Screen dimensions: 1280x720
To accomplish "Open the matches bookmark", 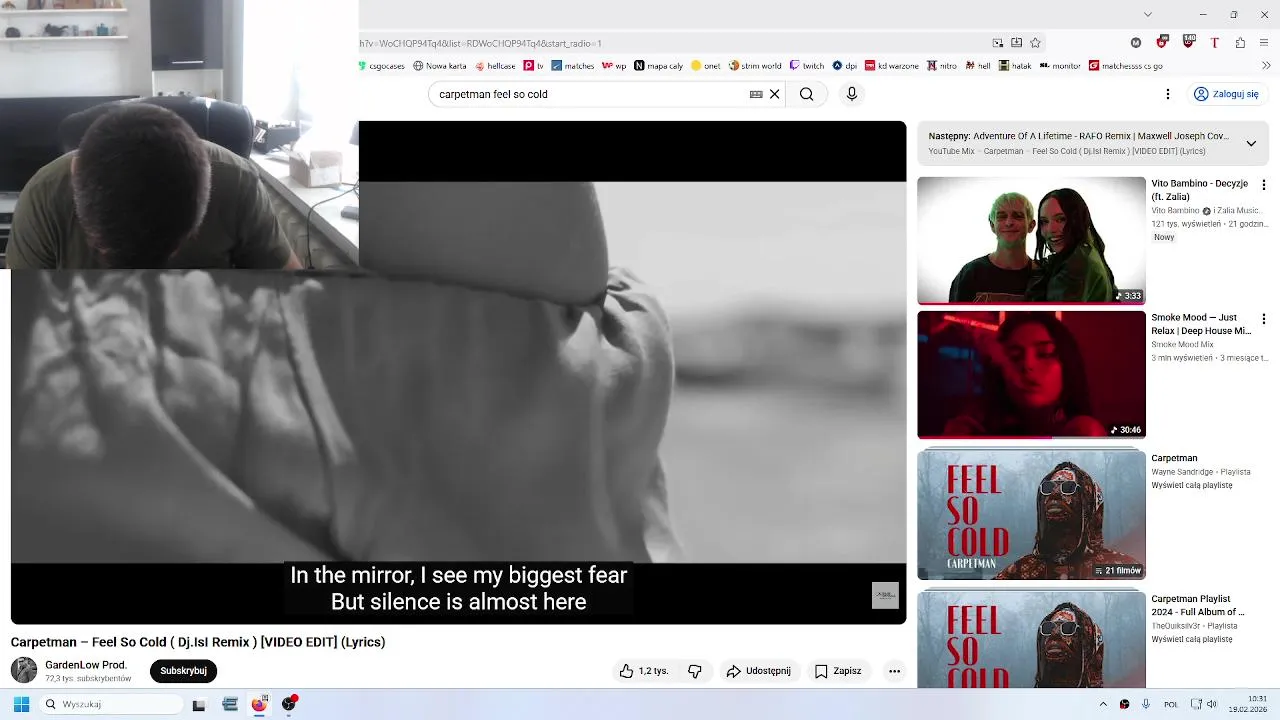I will (573, 66).
